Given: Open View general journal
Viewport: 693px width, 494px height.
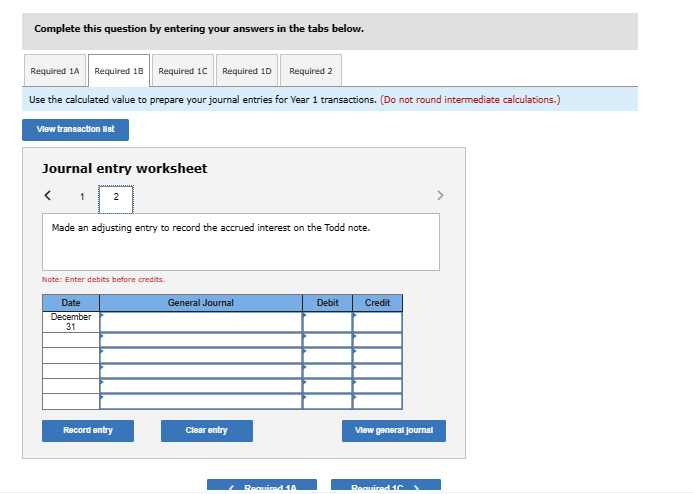Looking at the screenshot, I should click(394, 430).
